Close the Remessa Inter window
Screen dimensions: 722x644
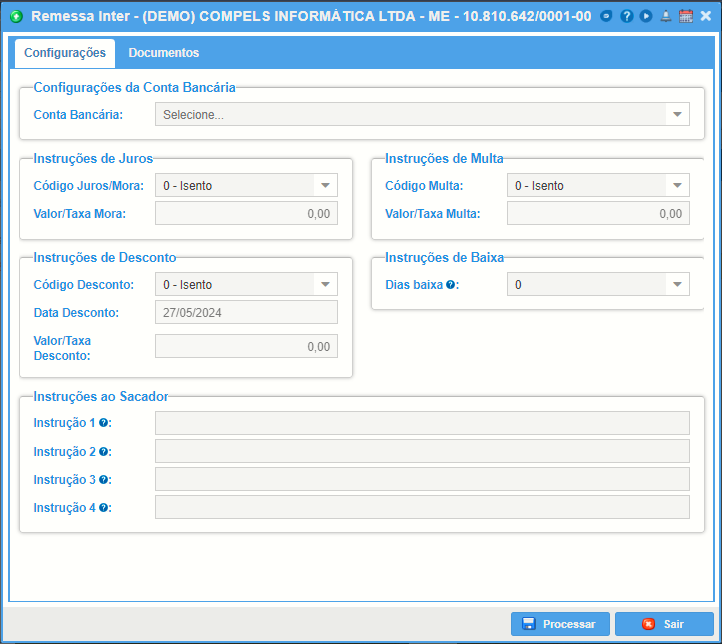(705, 17)
